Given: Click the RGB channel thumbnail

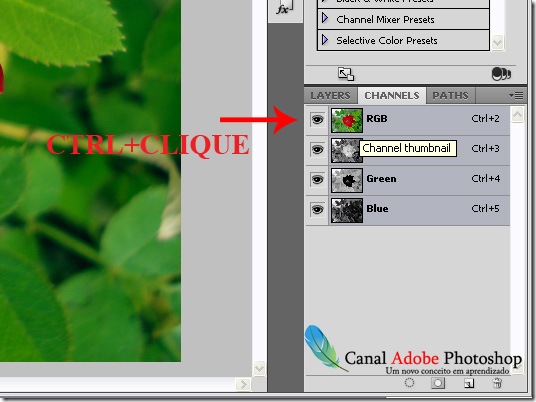Looking at the screenshot, I should click(347, 120).
